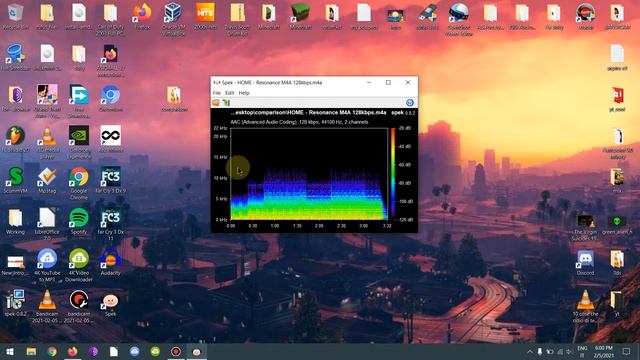Image resolution: width=640 pixels, height=360 pixels.
Task: Click the file path heading in Spek
Action: coord(308,113)
